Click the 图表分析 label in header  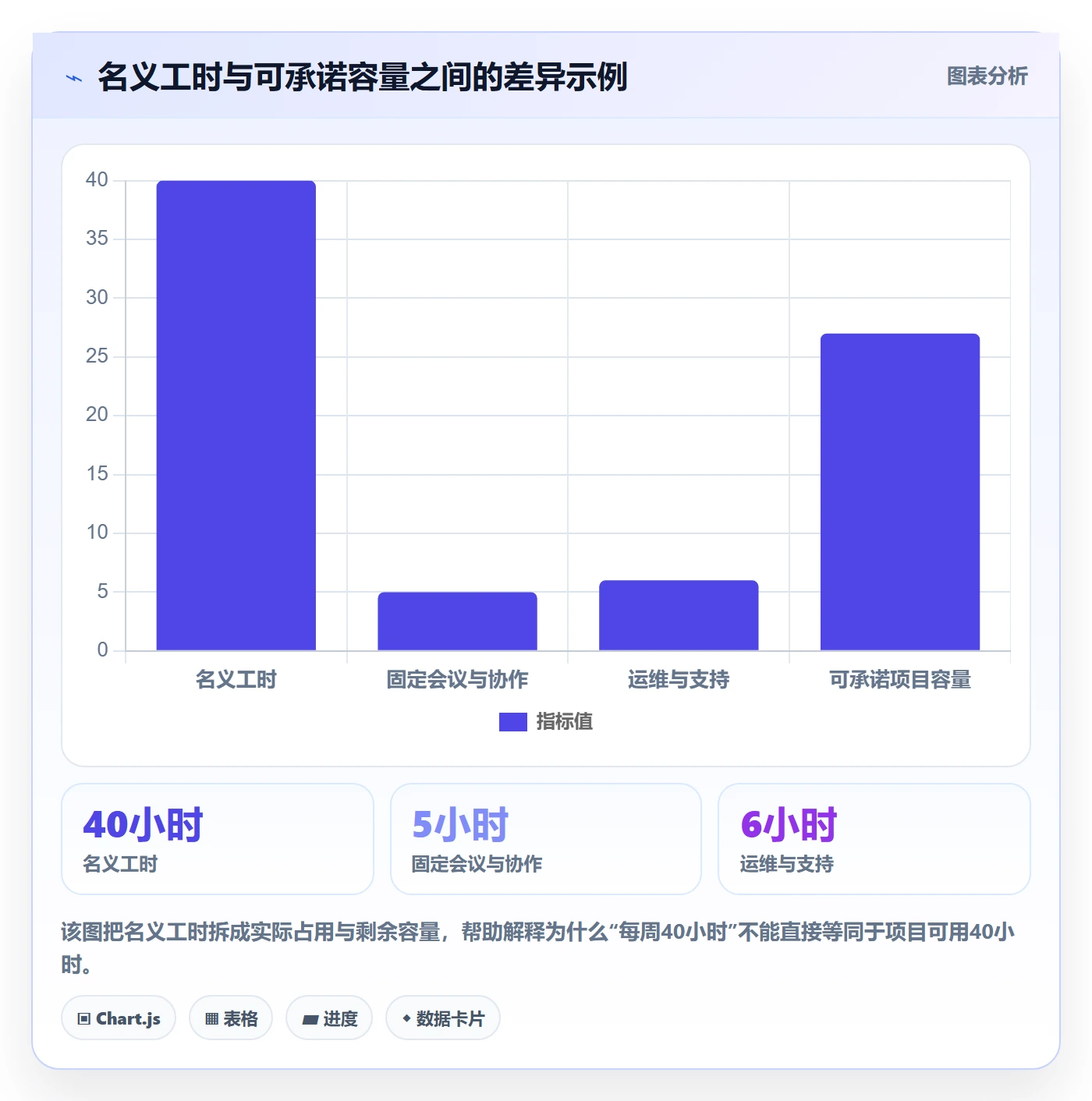[x=987, y=76]
